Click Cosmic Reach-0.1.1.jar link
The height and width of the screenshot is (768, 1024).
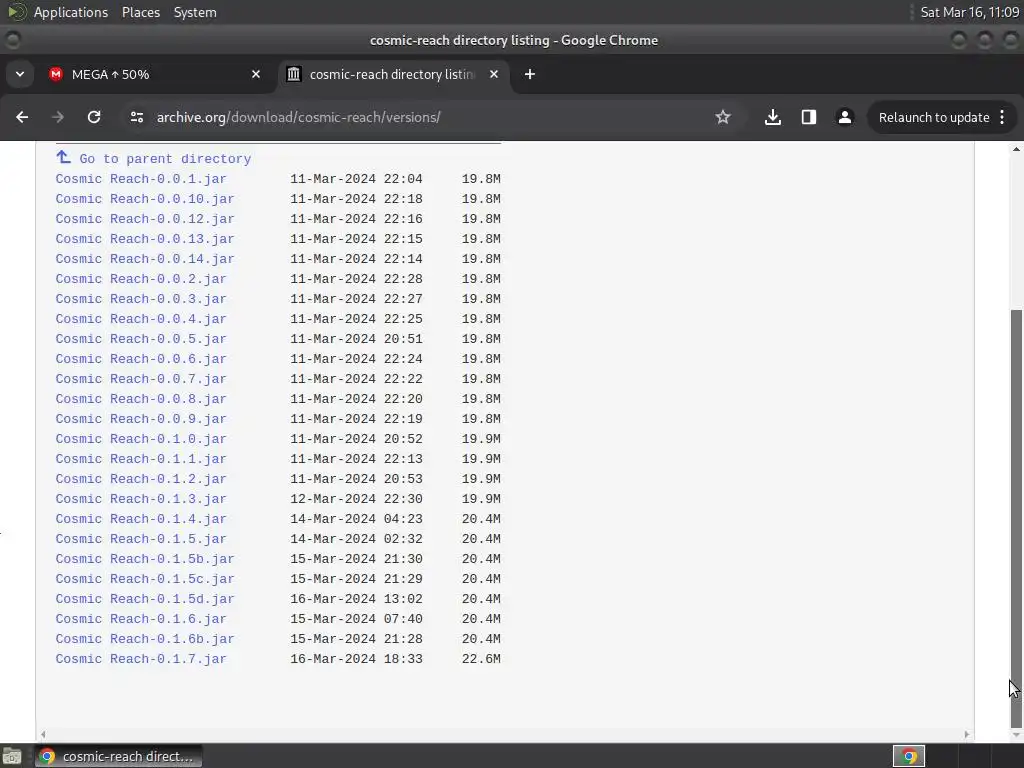coord(141,459)
